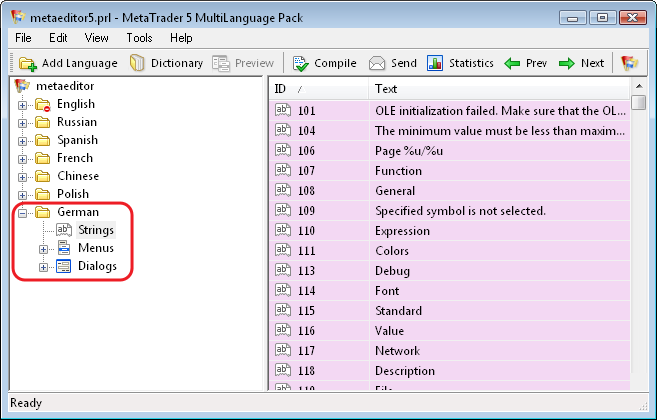The height and width of the screenshot is (420, 657).
Task: Sort by the ID column header
Action: click(319, 89)
